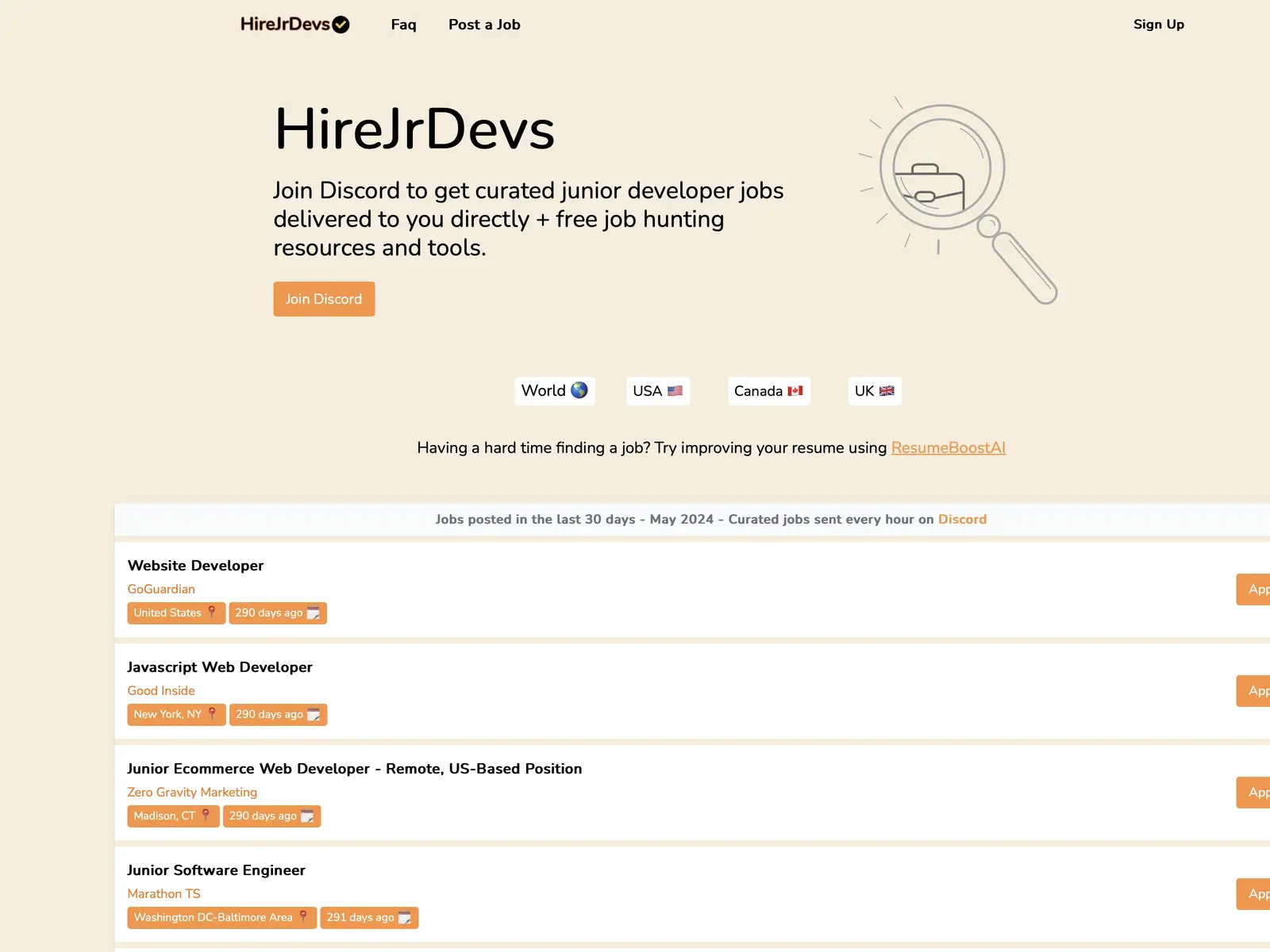Filter jobs by USA
This screenshot has width=1270, height=952.
(658, 390)
